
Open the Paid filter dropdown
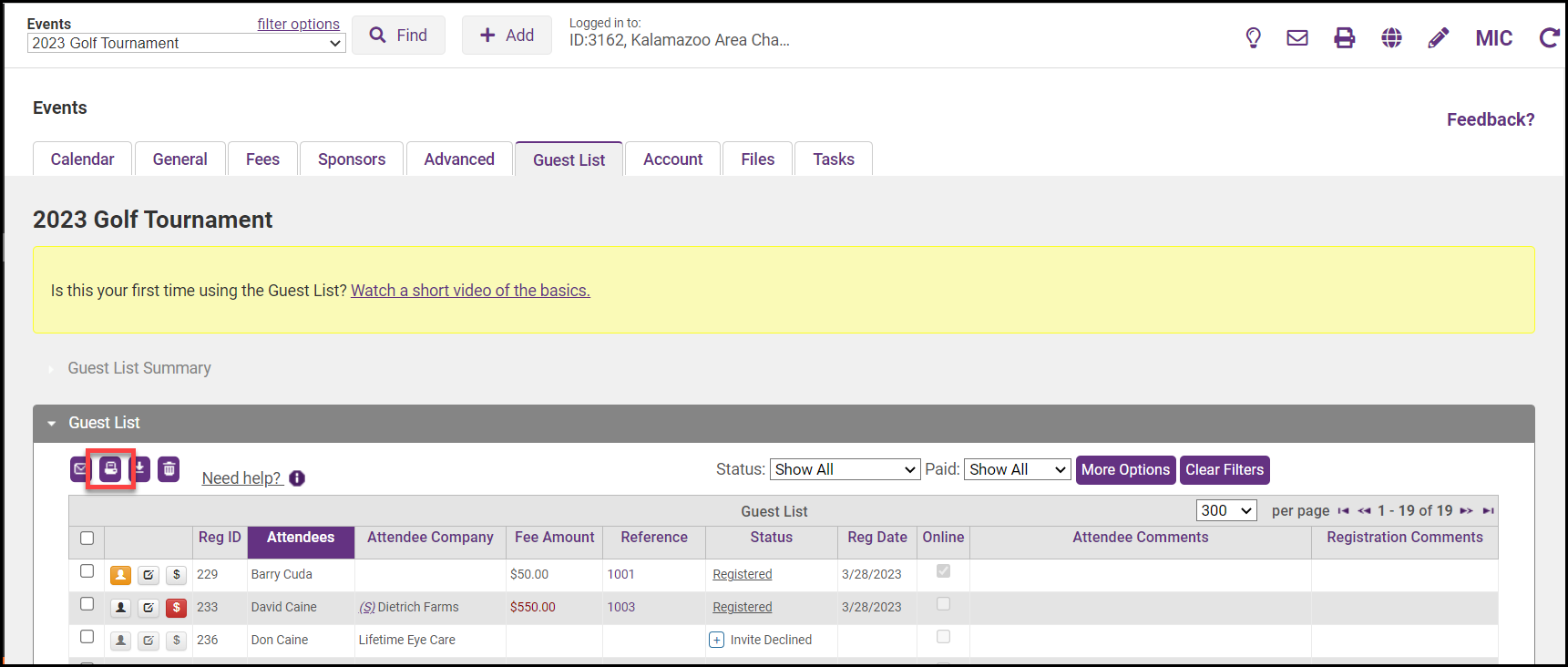(1017, 469)
